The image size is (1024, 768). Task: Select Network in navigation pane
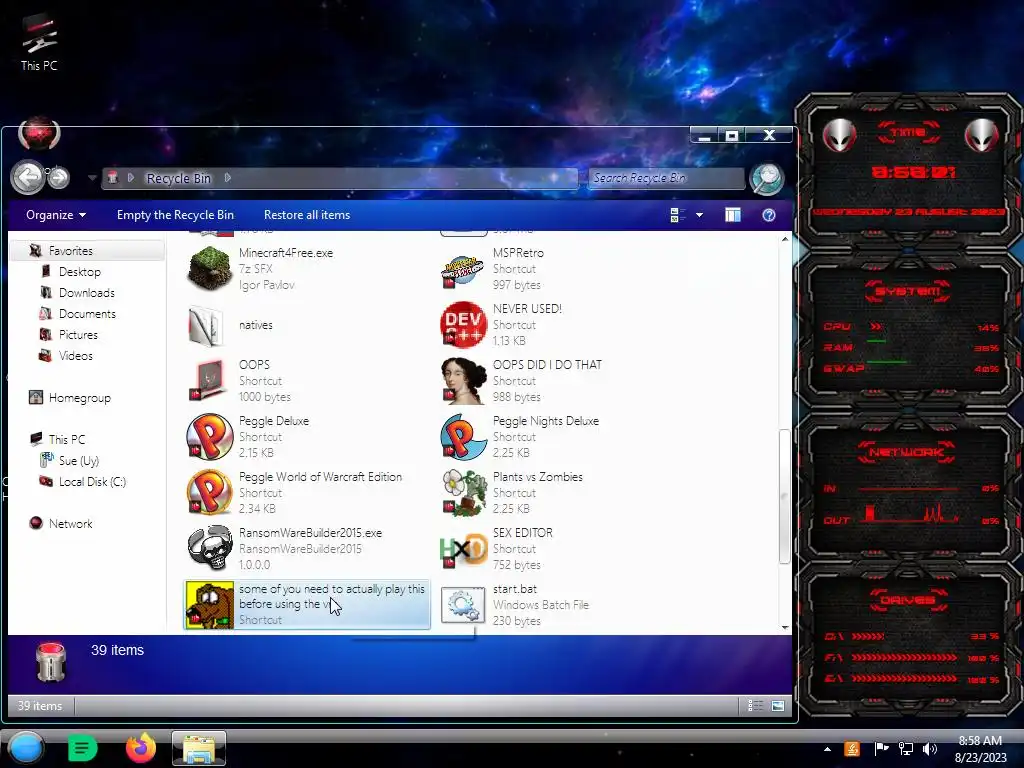click(71, 524)
